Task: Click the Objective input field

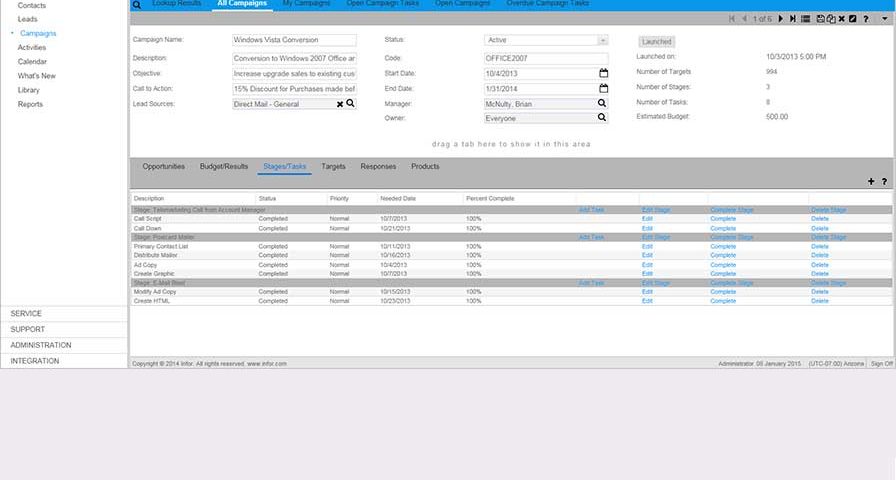Action: [x=294, y=74]
